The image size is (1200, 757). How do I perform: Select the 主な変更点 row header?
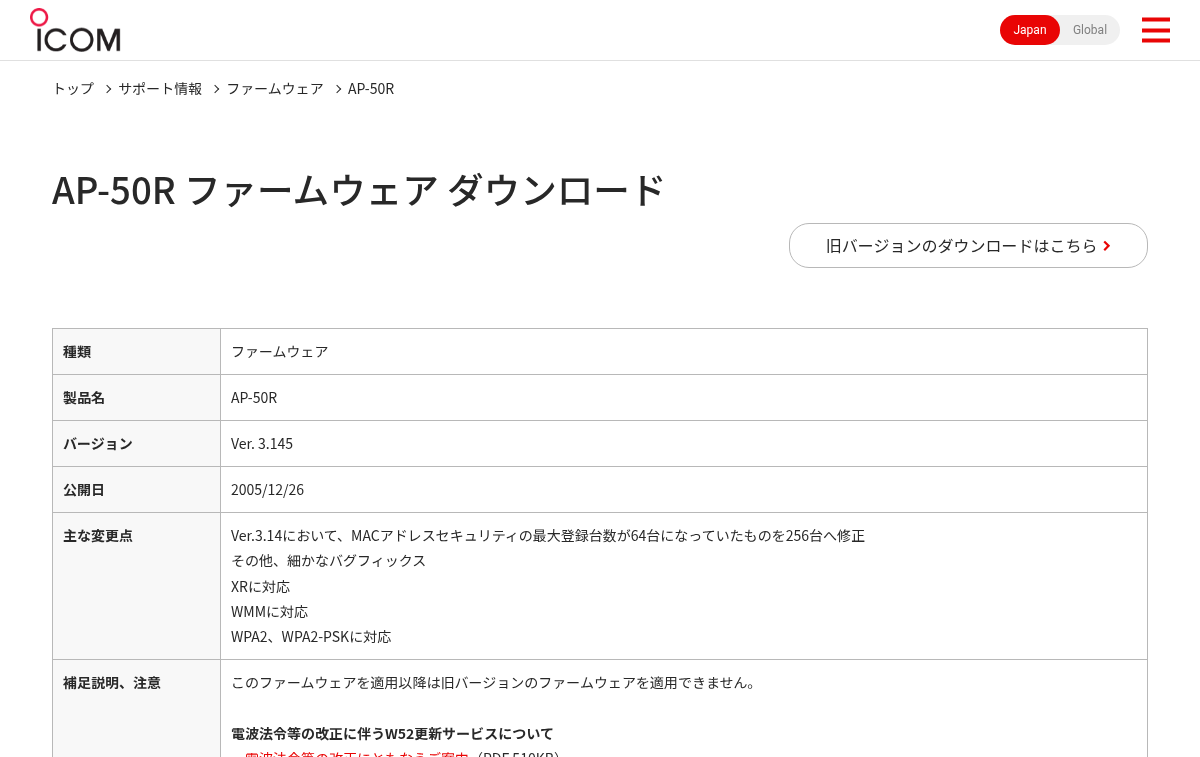click(x=136, y=586)
